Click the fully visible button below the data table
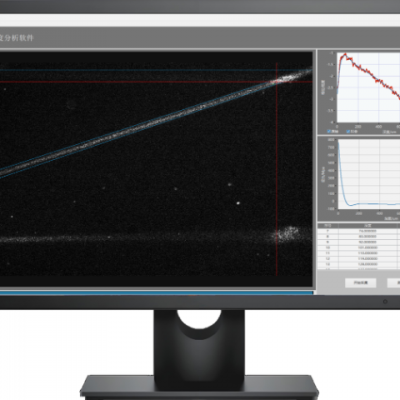The image size is (400, 400). [x=360, y=283]
